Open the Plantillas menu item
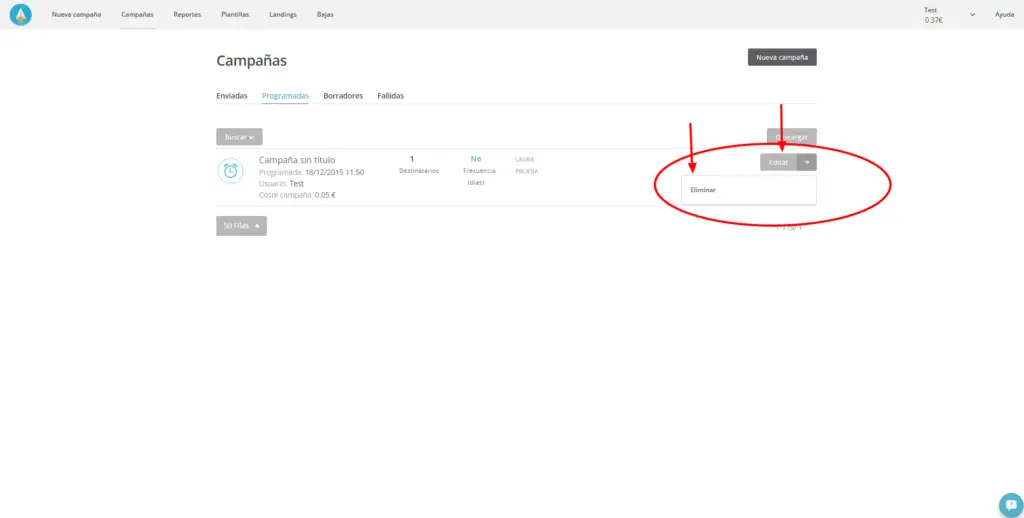Viewport: 1024px width, 518px height. 235,15
